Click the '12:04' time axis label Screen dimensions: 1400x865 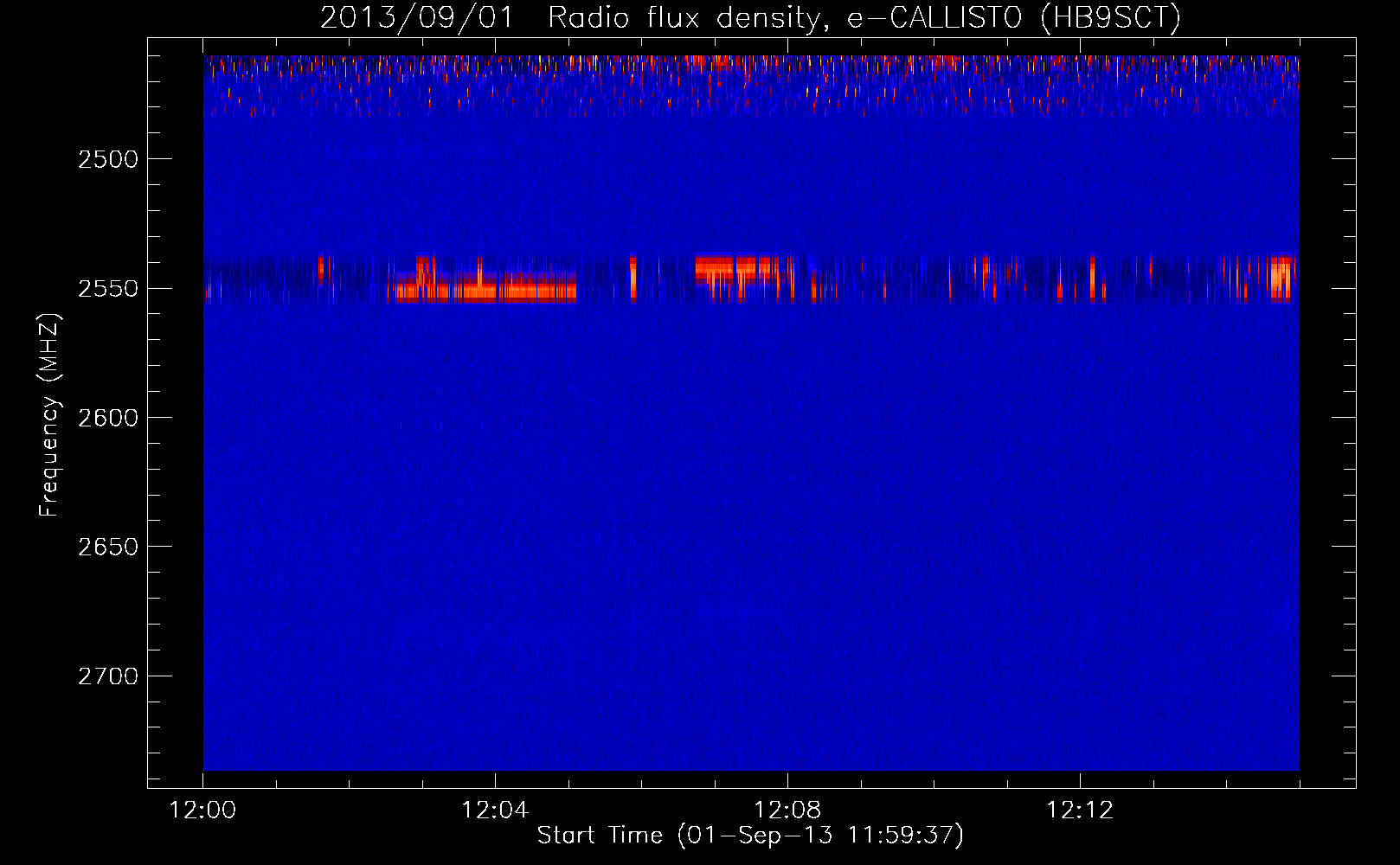coord(495,811)
